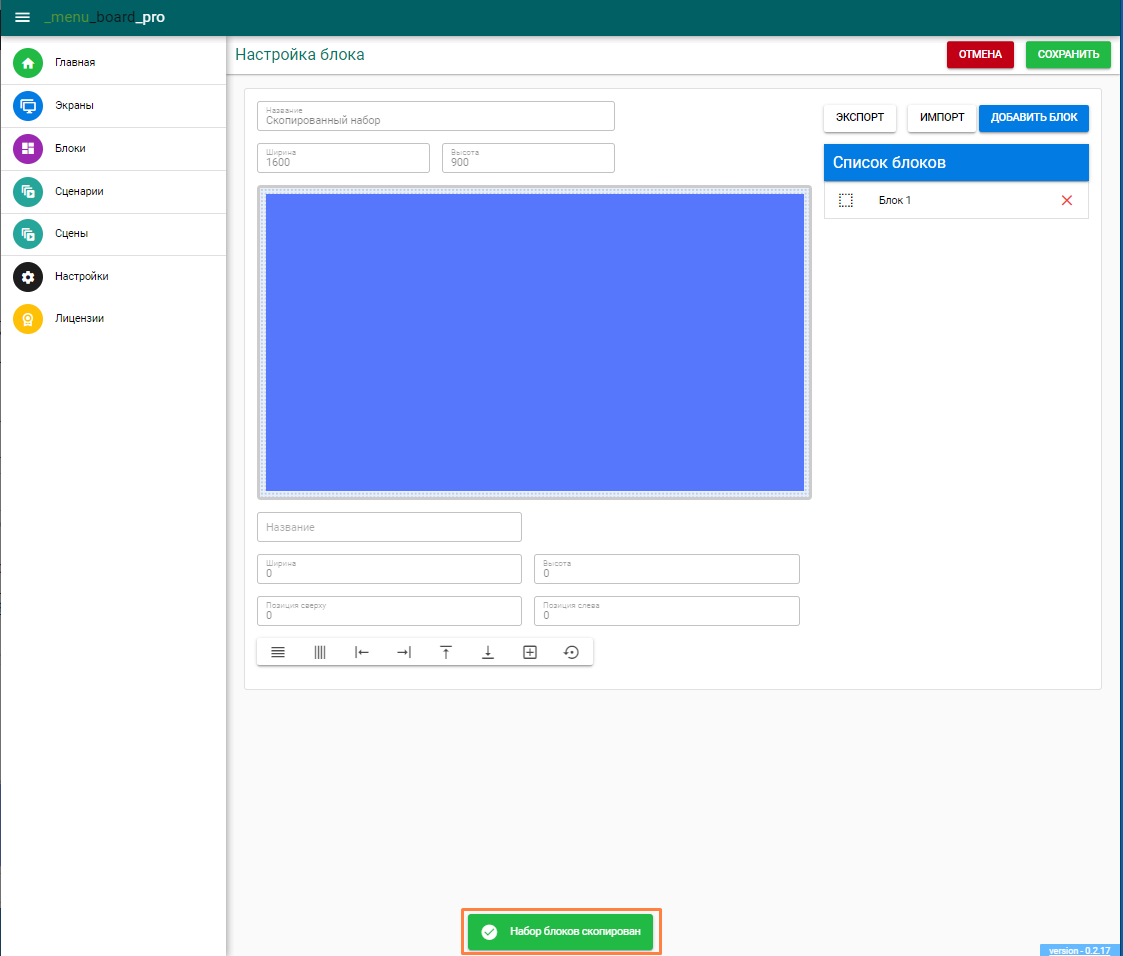Click the horizontal lines distribute icon

(278, 652)
